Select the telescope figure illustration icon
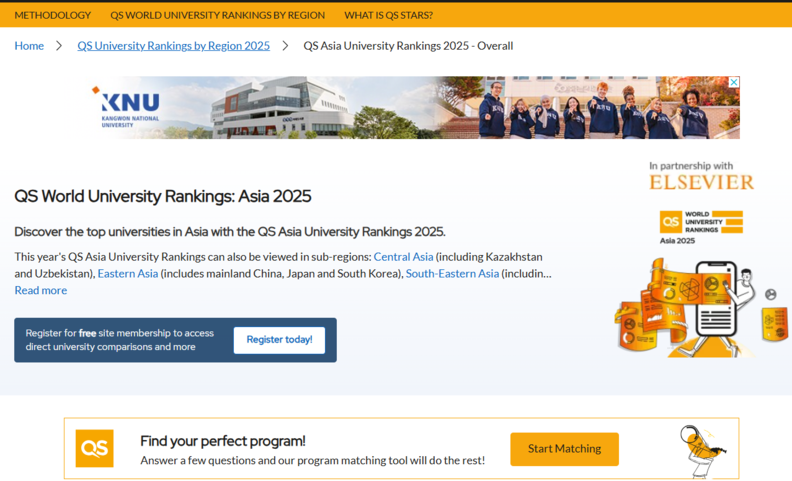The image size is (792, 481). 703,451
